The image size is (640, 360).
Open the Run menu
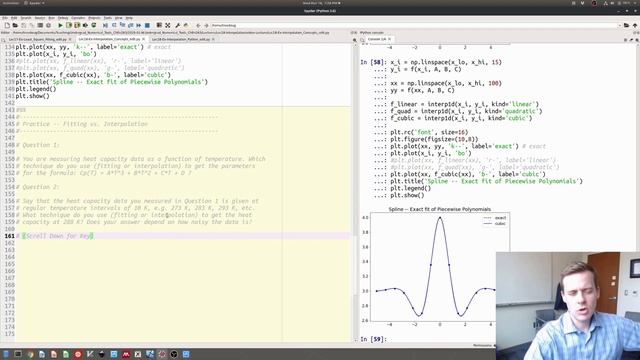51,18
